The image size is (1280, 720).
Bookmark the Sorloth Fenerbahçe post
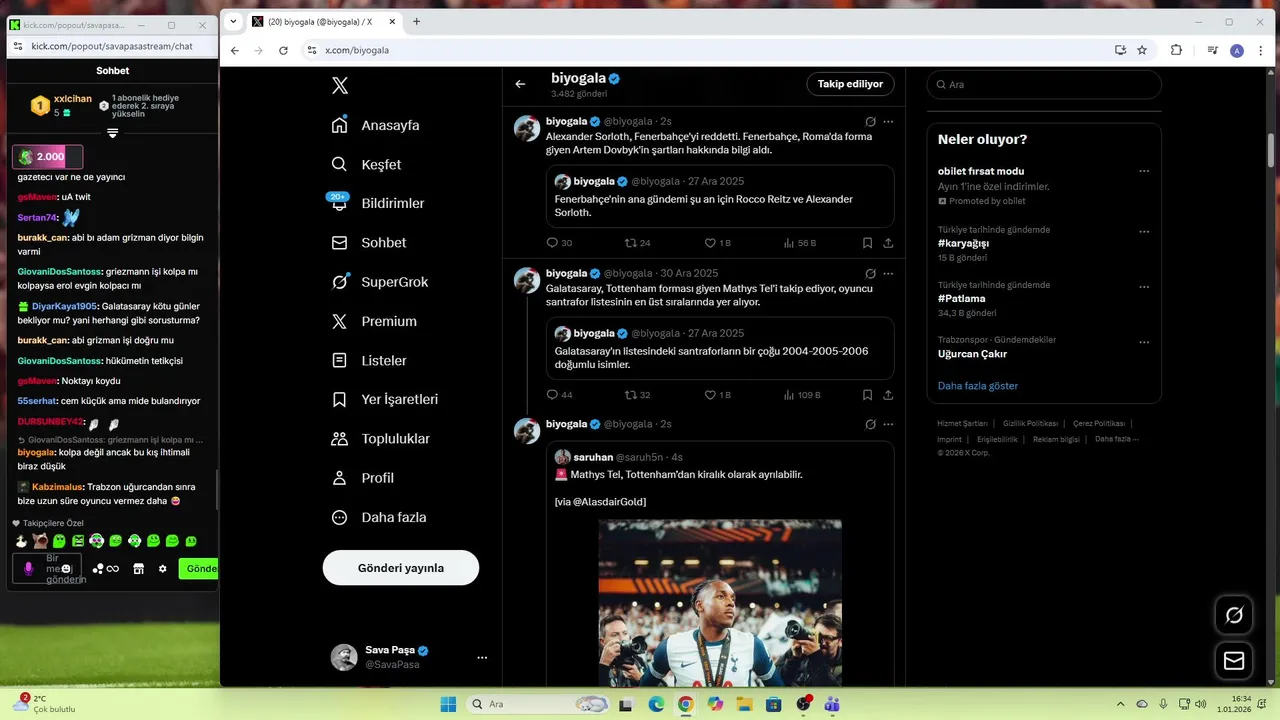point(867,243)
